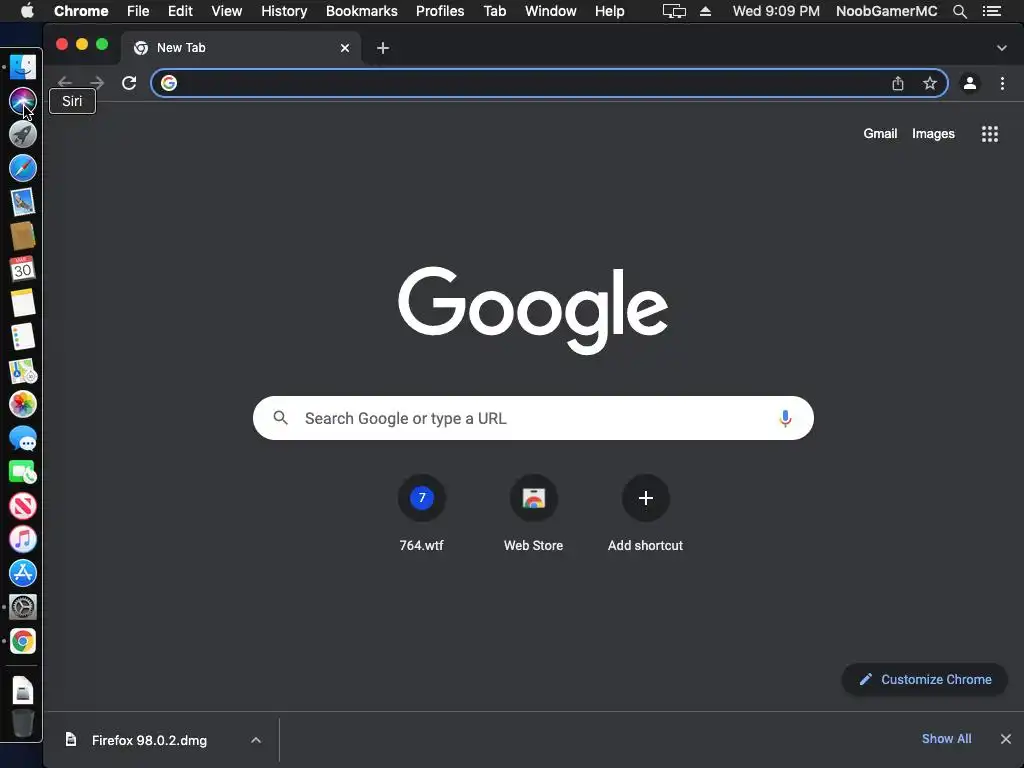Open the Apple menu
The height and width of the screenshot is (768, 1024).
coord(27,11)
